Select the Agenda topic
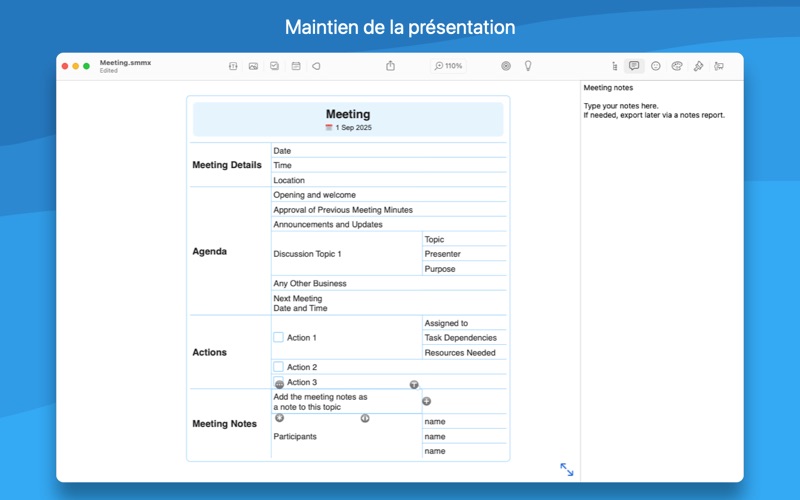 click(210, 251)
